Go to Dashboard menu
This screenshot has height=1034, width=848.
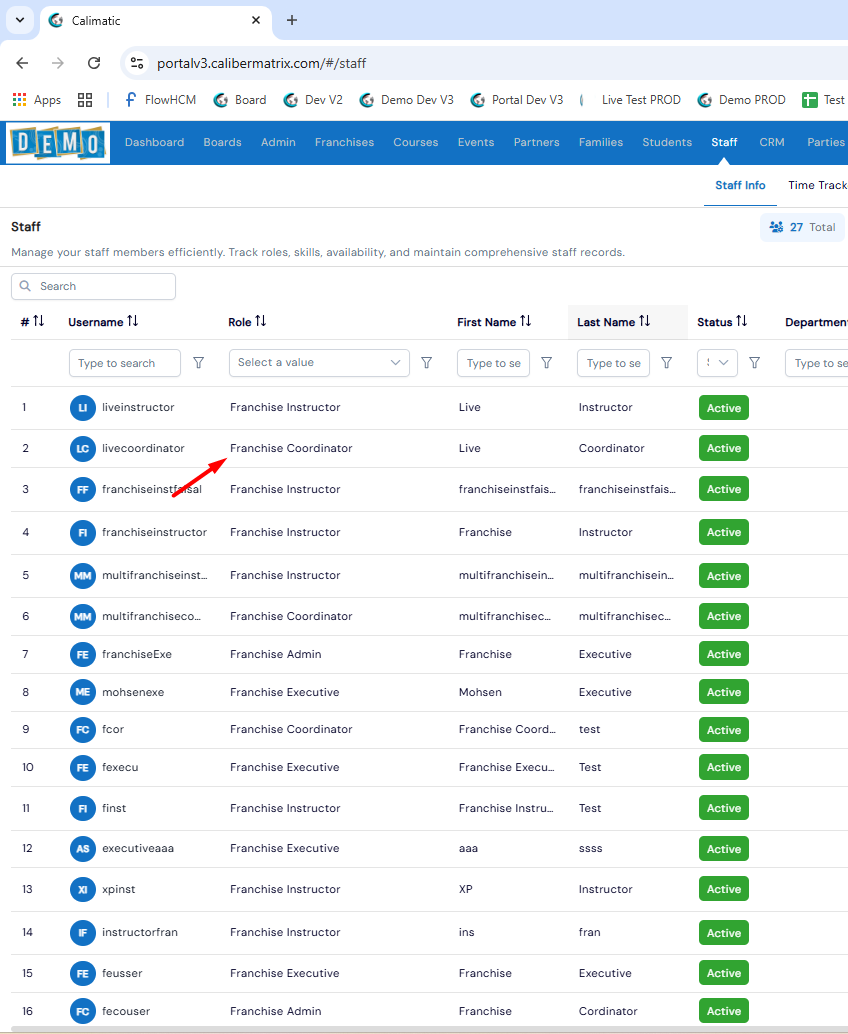pos(154,142)
